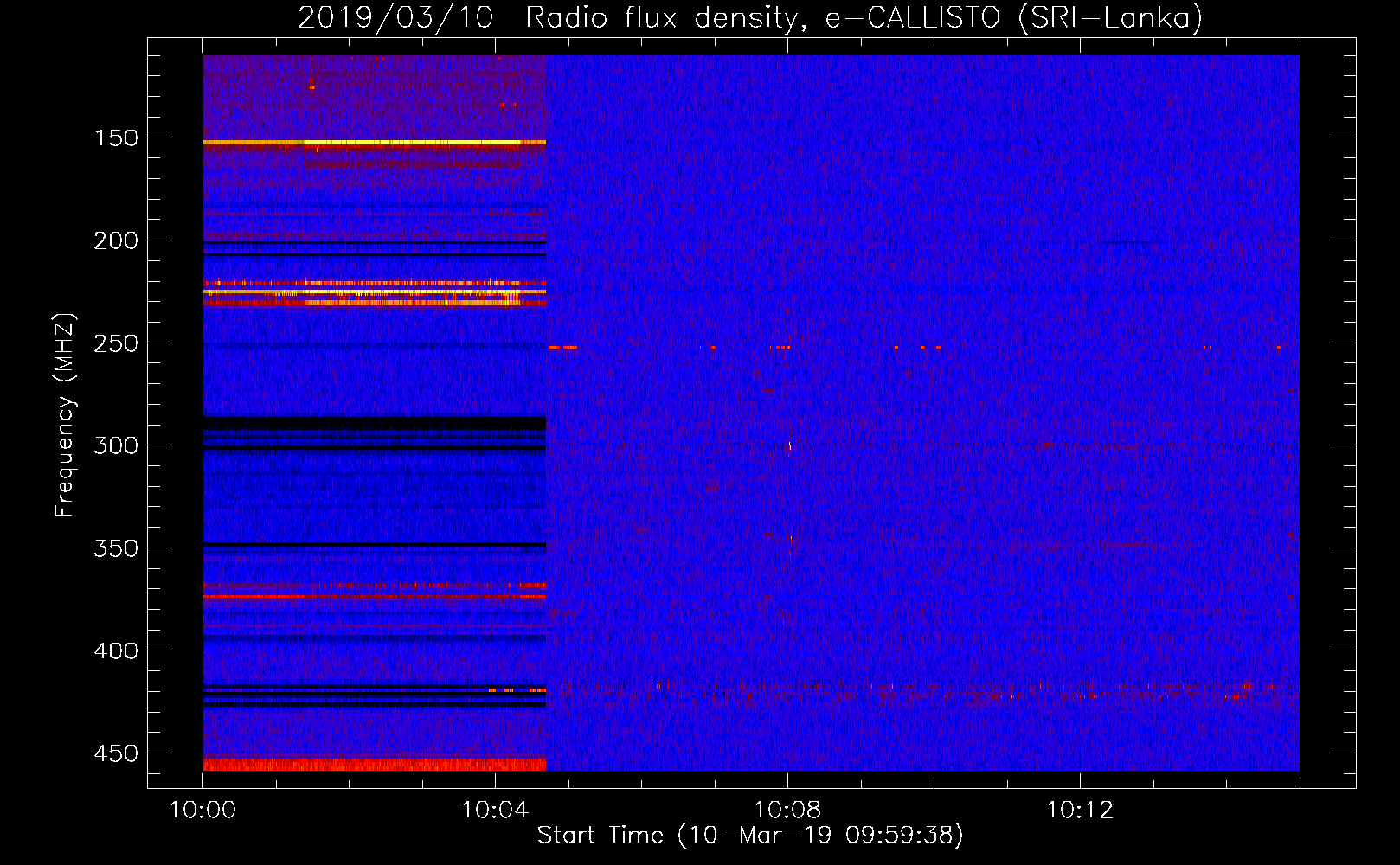Click the 10:08 time tick label
This screenshot has width=1400, height=865.
787,811
